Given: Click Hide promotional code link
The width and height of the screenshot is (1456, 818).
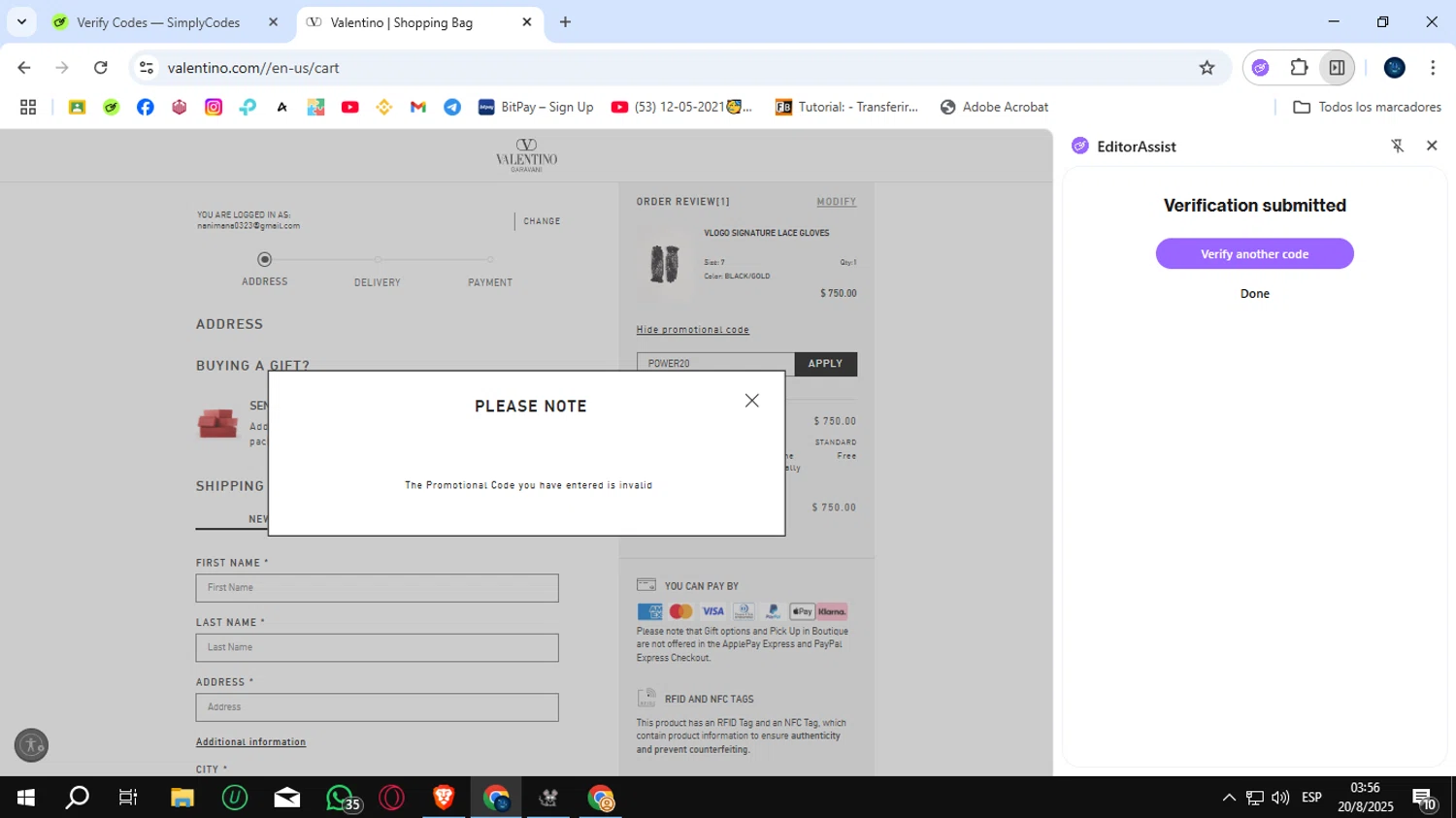Looking at the screenshot, I should click(x=692, y=330).
